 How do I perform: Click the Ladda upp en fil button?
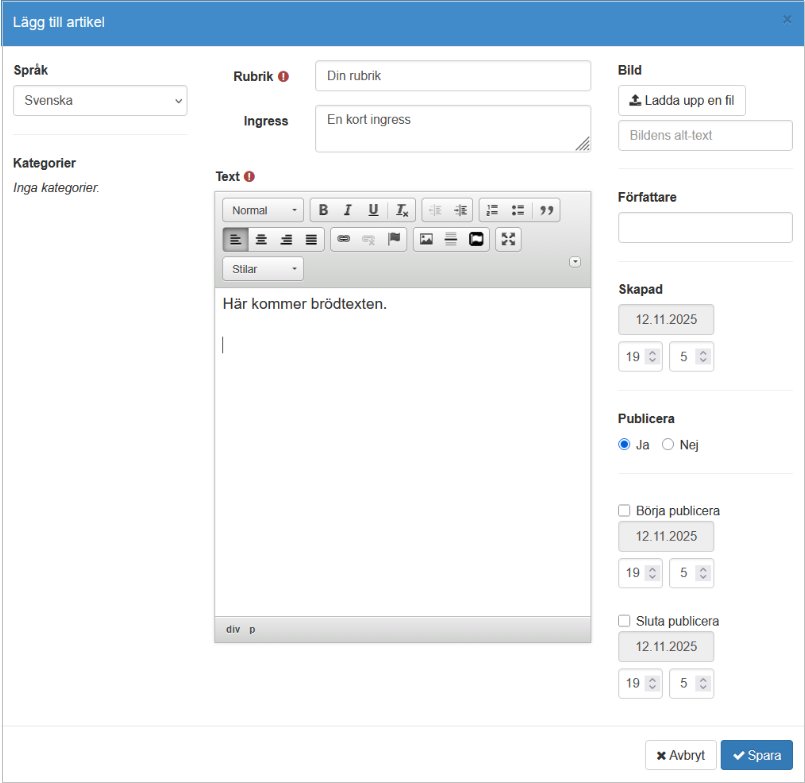(682, 101)
